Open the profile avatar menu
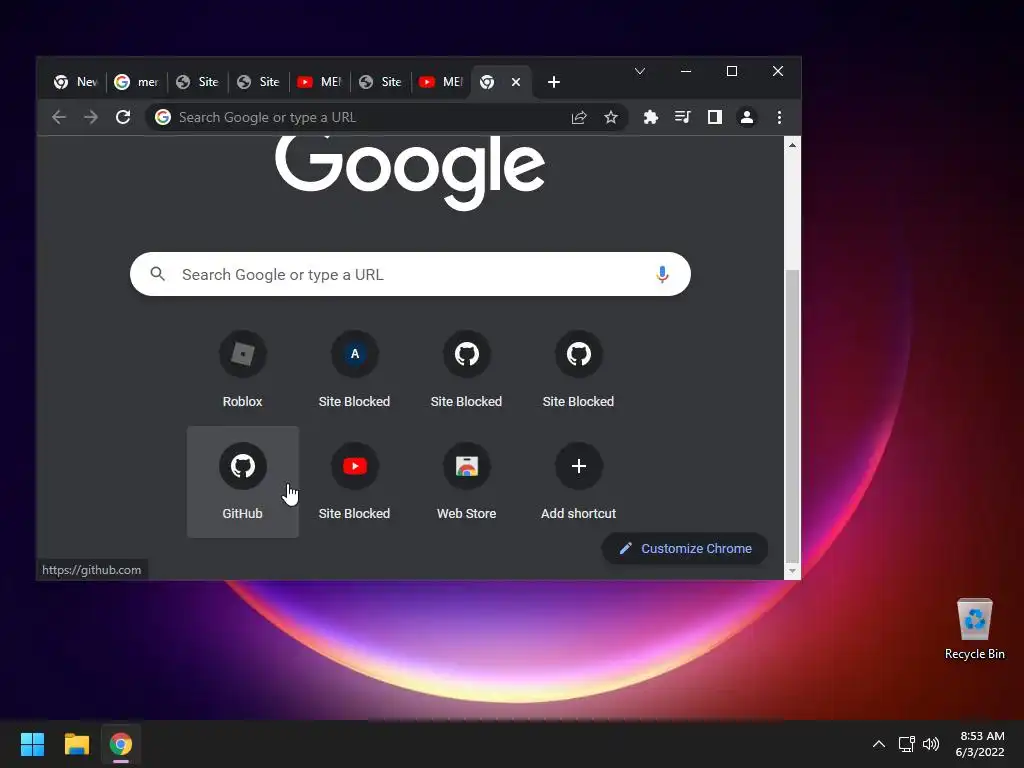The width and height of the screenshot is (1024, 768). tap(746, 118)
